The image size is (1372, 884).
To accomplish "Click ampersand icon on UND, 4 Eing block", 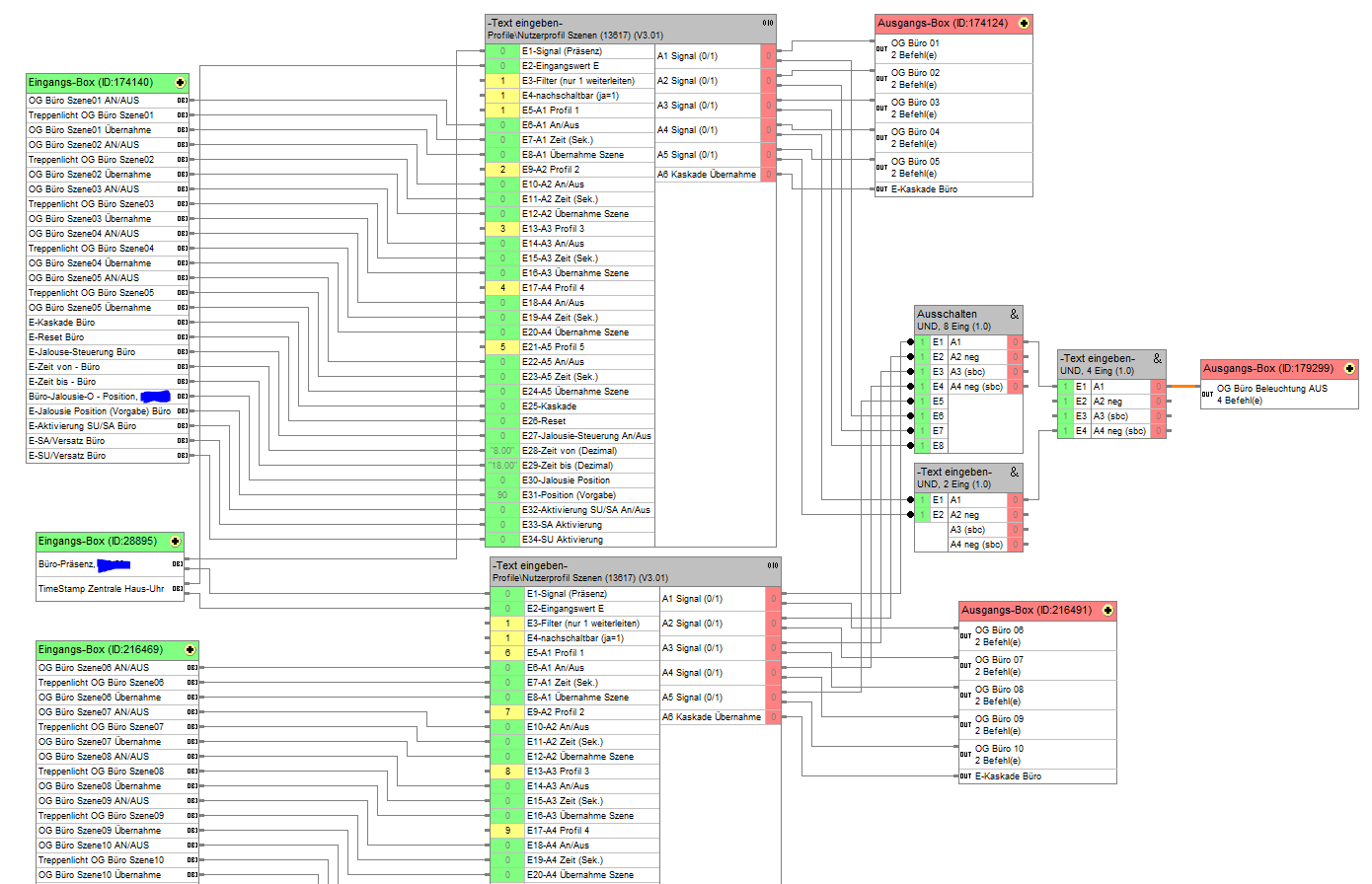I will point(1157,358).
